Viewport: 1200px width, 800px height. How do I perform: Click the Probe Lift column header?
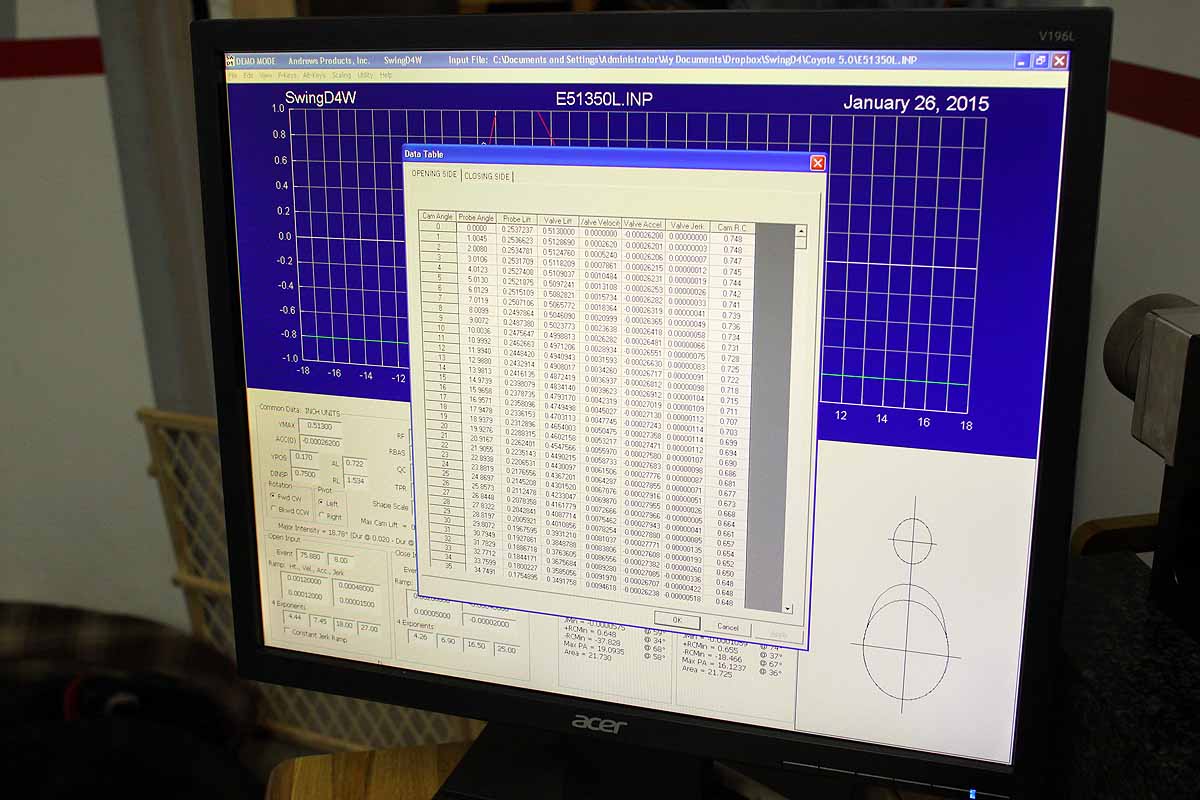(517, 218)
